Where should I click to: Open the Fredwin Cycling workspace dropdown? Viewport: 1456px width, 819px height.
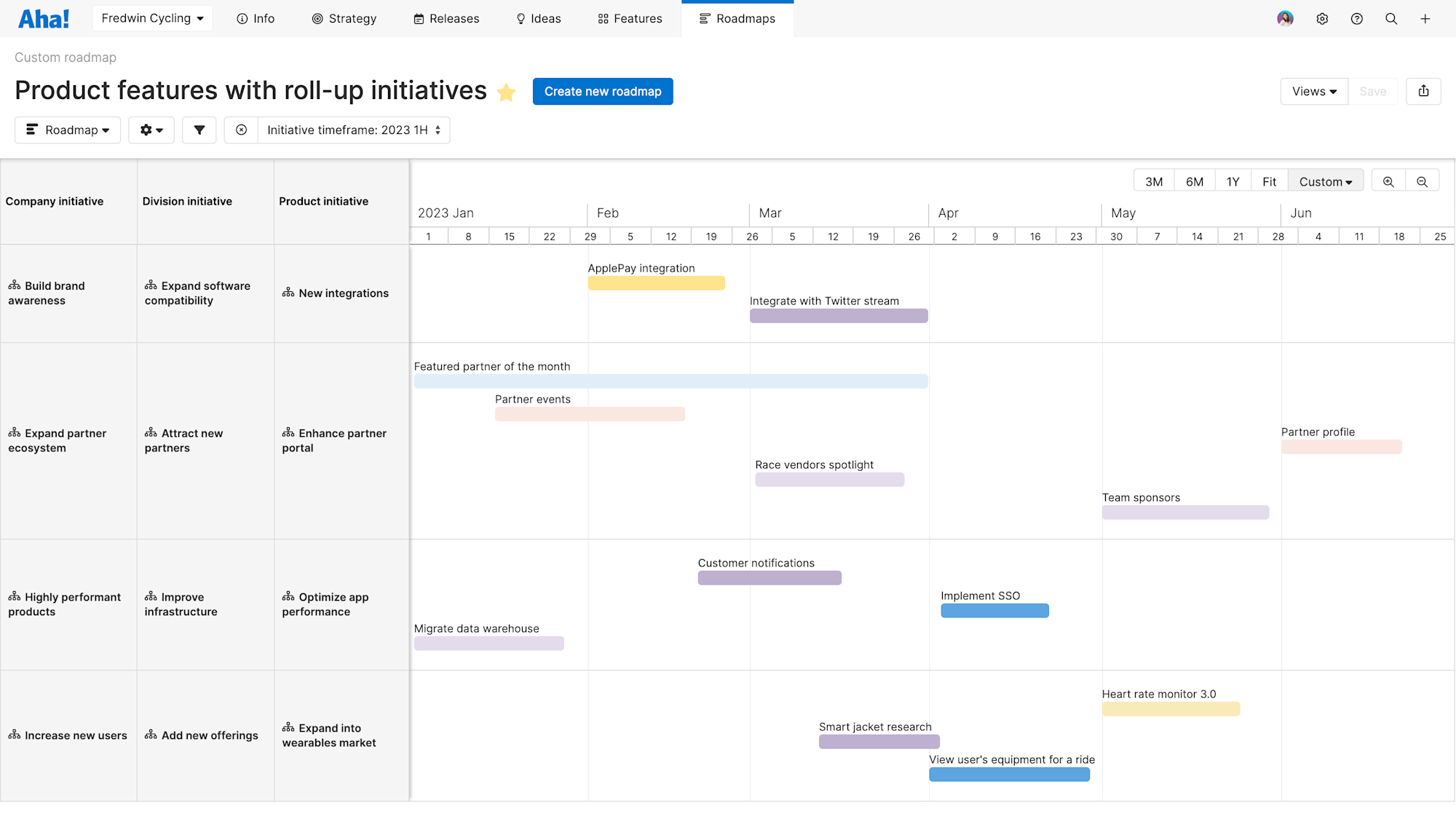coord(152,18)
